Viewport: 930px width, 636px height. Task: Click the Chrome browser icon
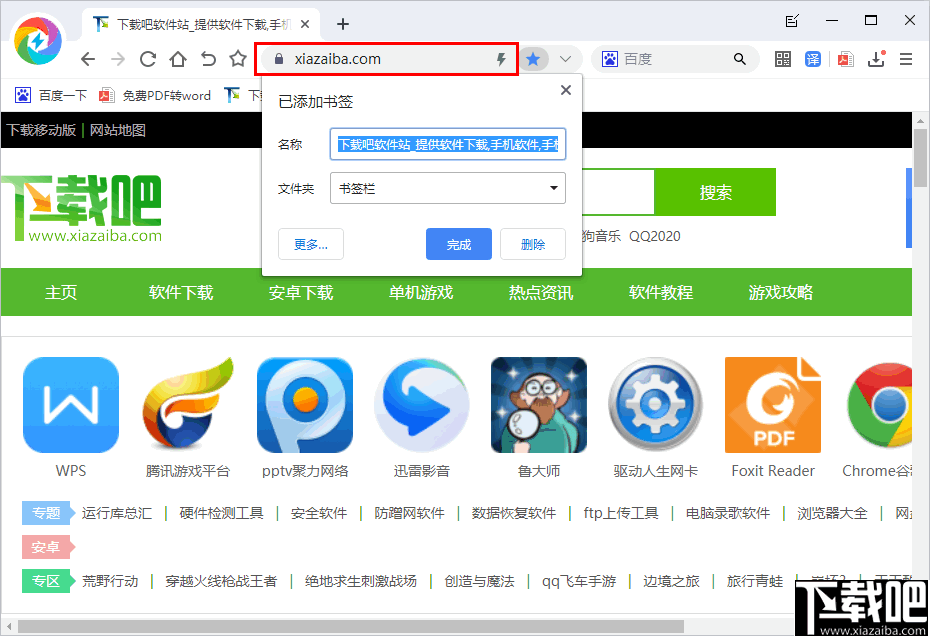[878, 405]
